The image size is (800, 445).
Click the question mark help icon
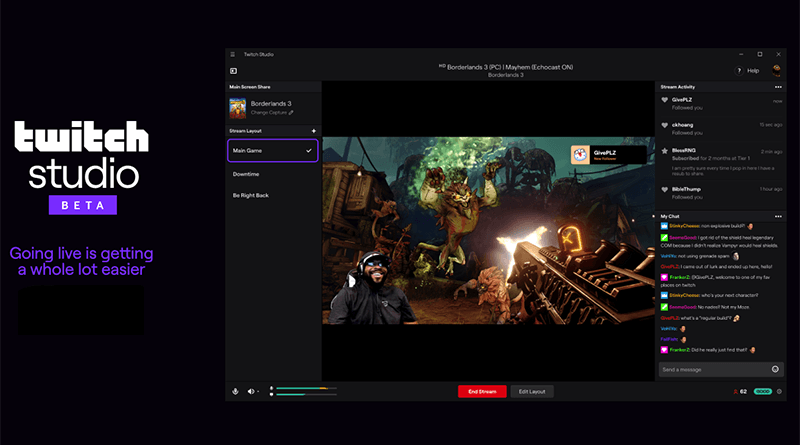(739, 71)
